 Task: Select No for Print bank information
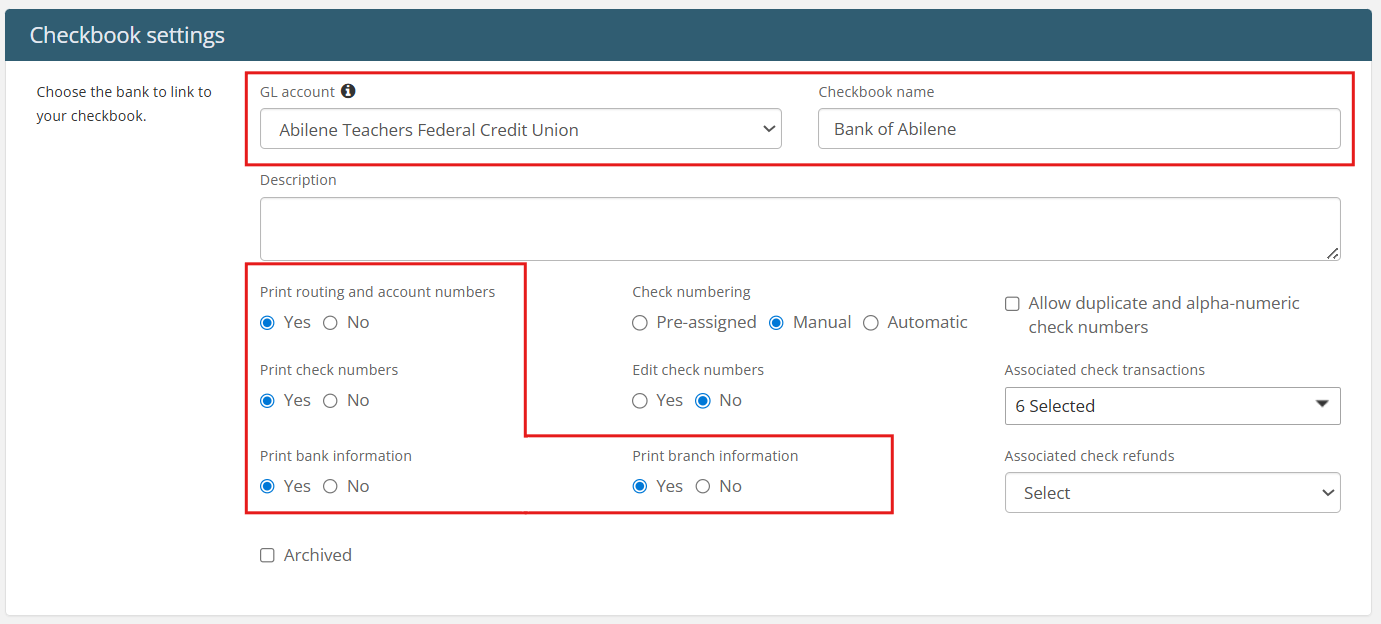tap(330, 487)
